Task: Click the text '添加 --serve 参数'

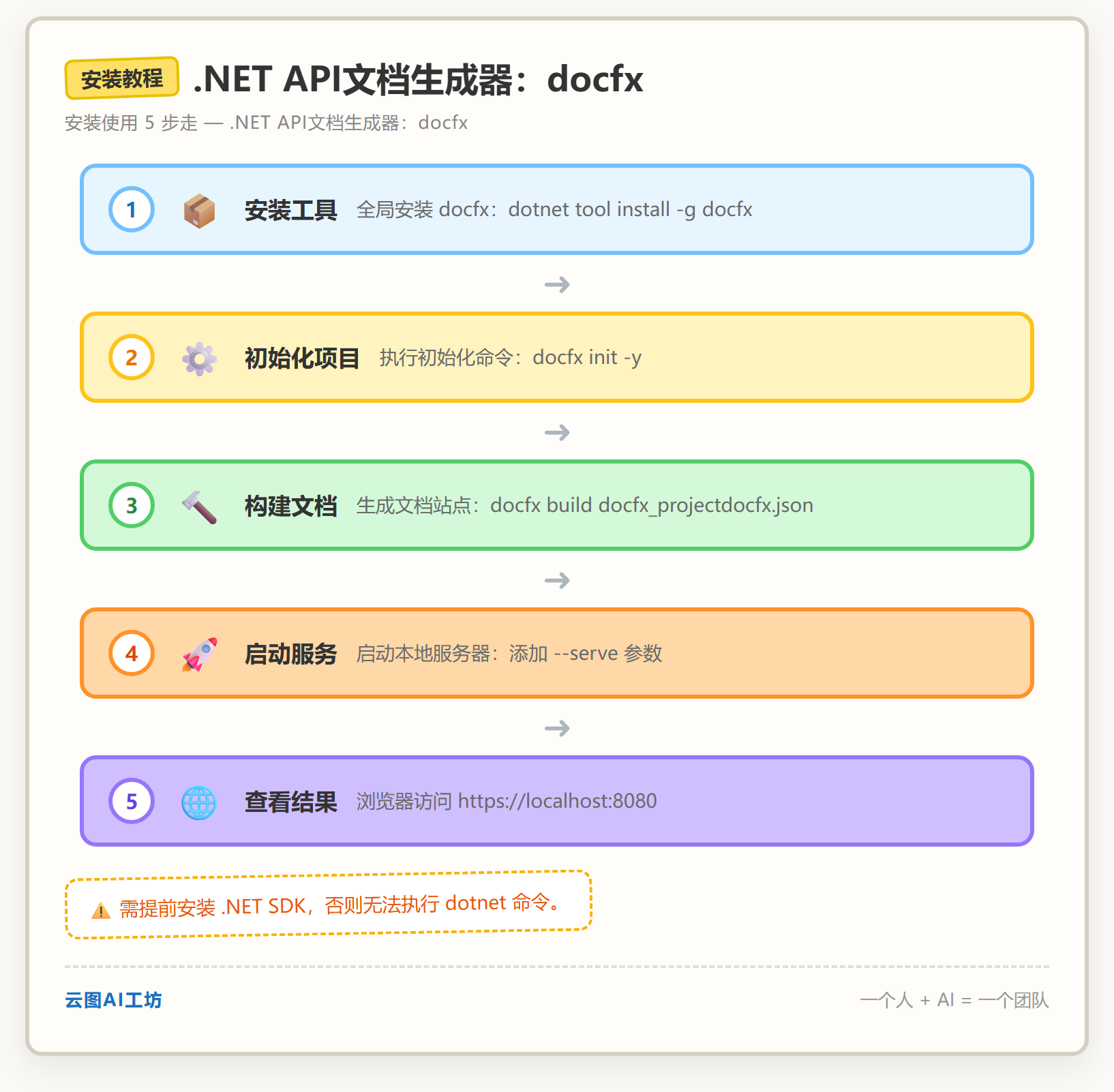Action: [x=586, y=653]
